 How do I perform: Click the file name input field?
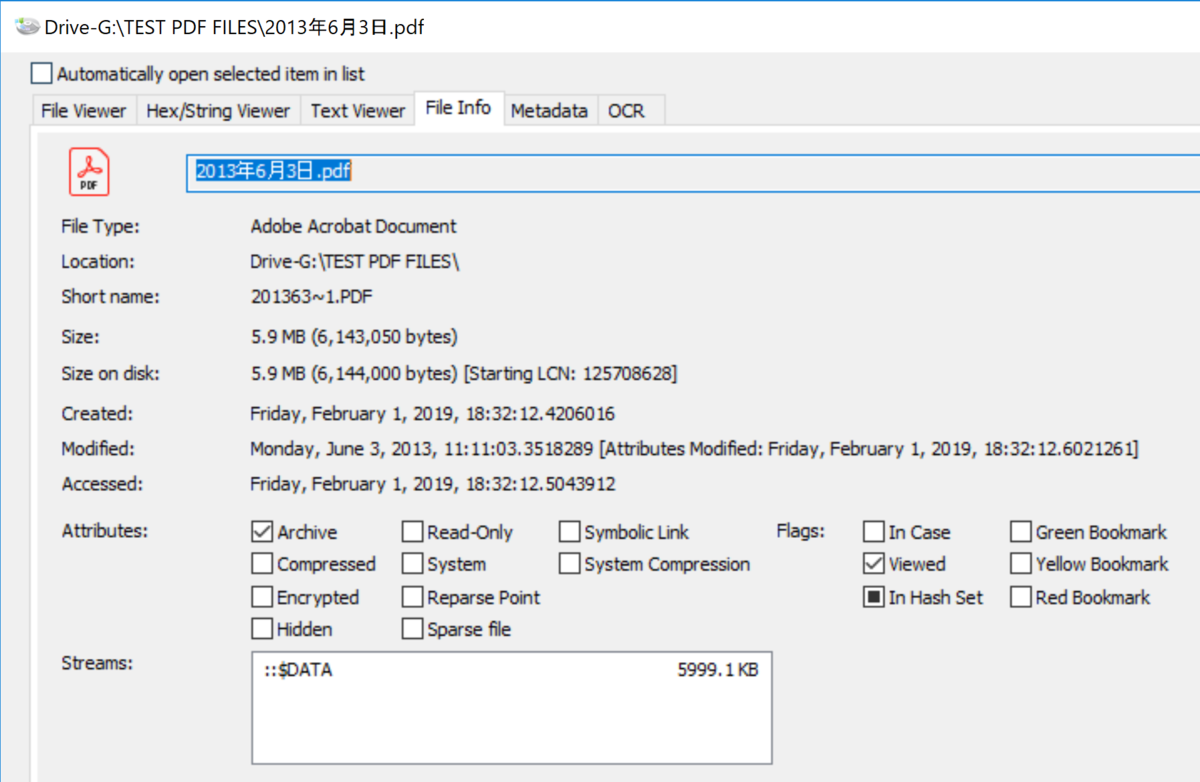point(693,172)
